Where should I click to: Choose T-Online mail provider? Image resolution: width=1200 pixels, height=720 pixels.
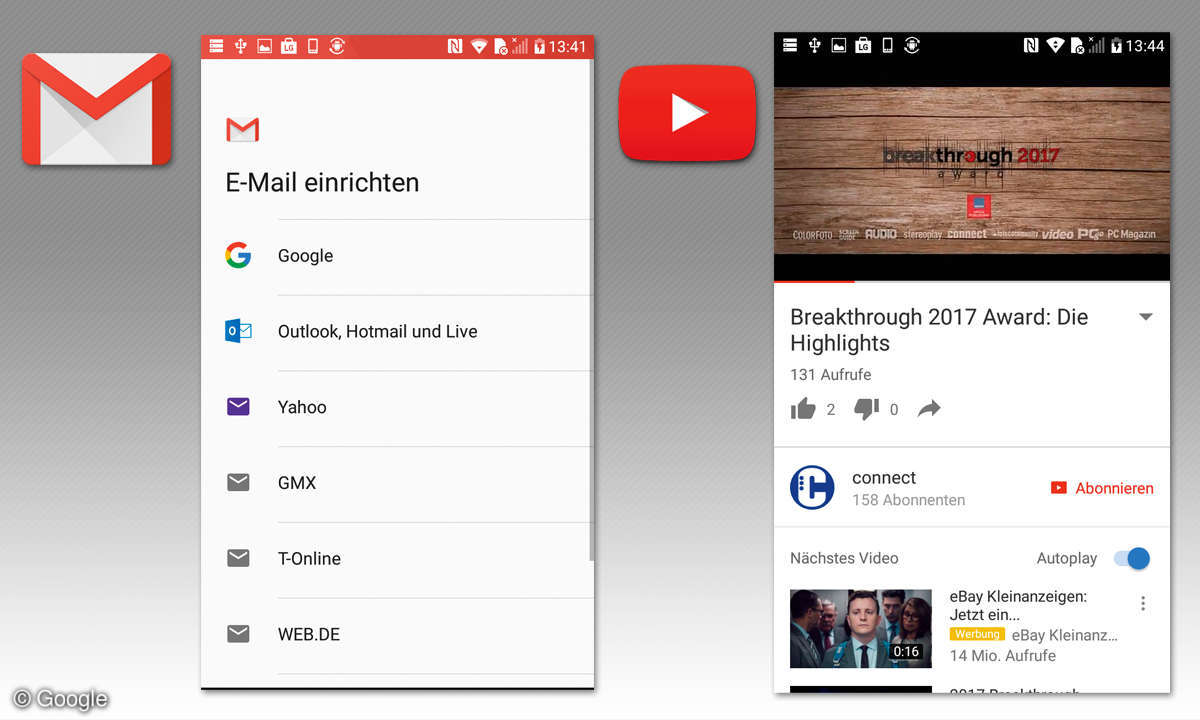397,559
